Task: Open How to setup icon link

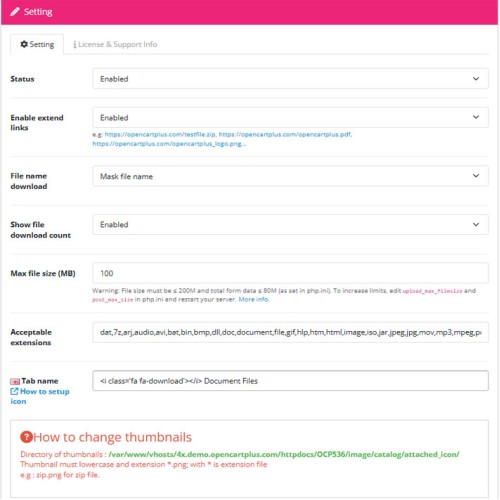Action: (40, 396)
